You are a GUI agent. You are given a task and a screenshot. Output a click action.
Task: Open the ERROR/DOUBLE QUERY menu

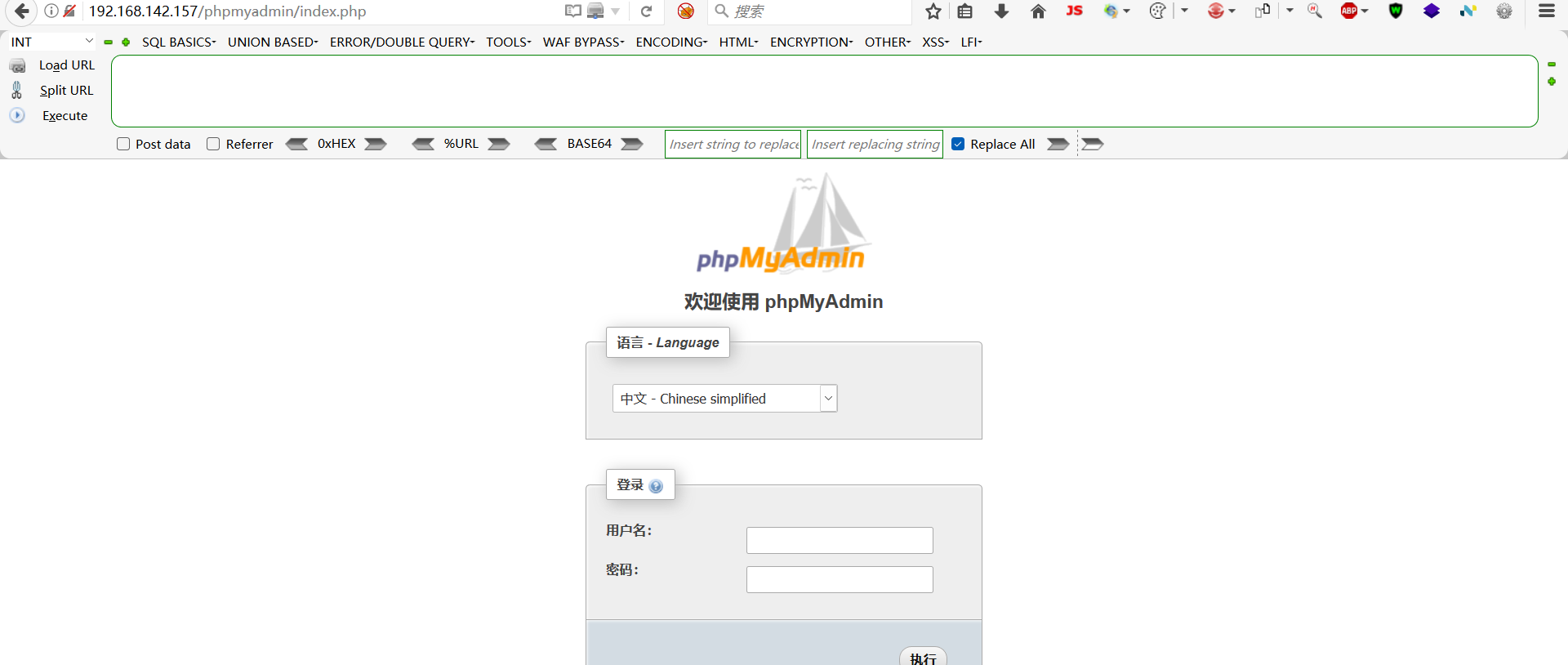(x=402, y=42)
